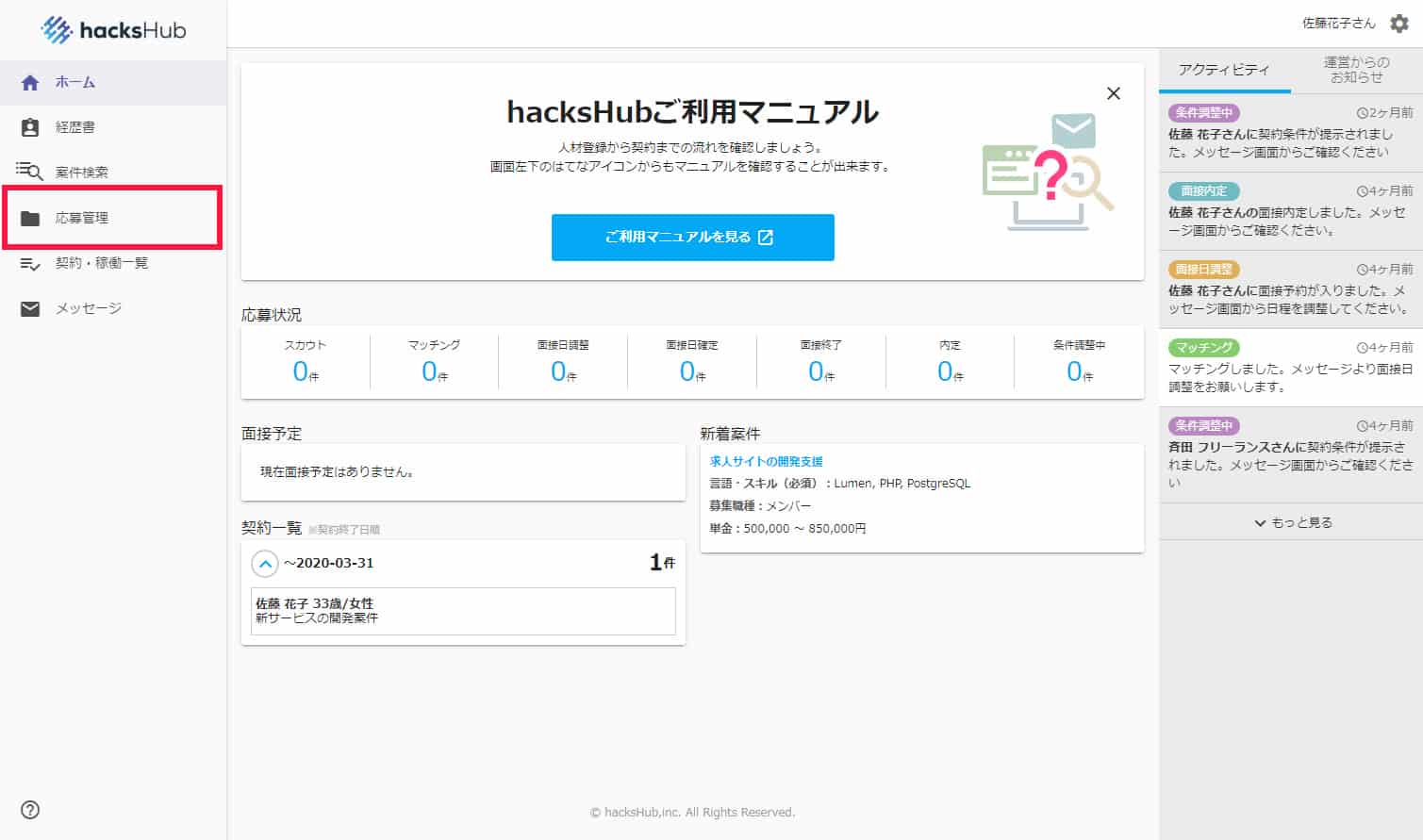The width and height of the screenshot is (1423, 840).
Task: Open the 面接内定 activity item
Action: [x=1291, y=210]
